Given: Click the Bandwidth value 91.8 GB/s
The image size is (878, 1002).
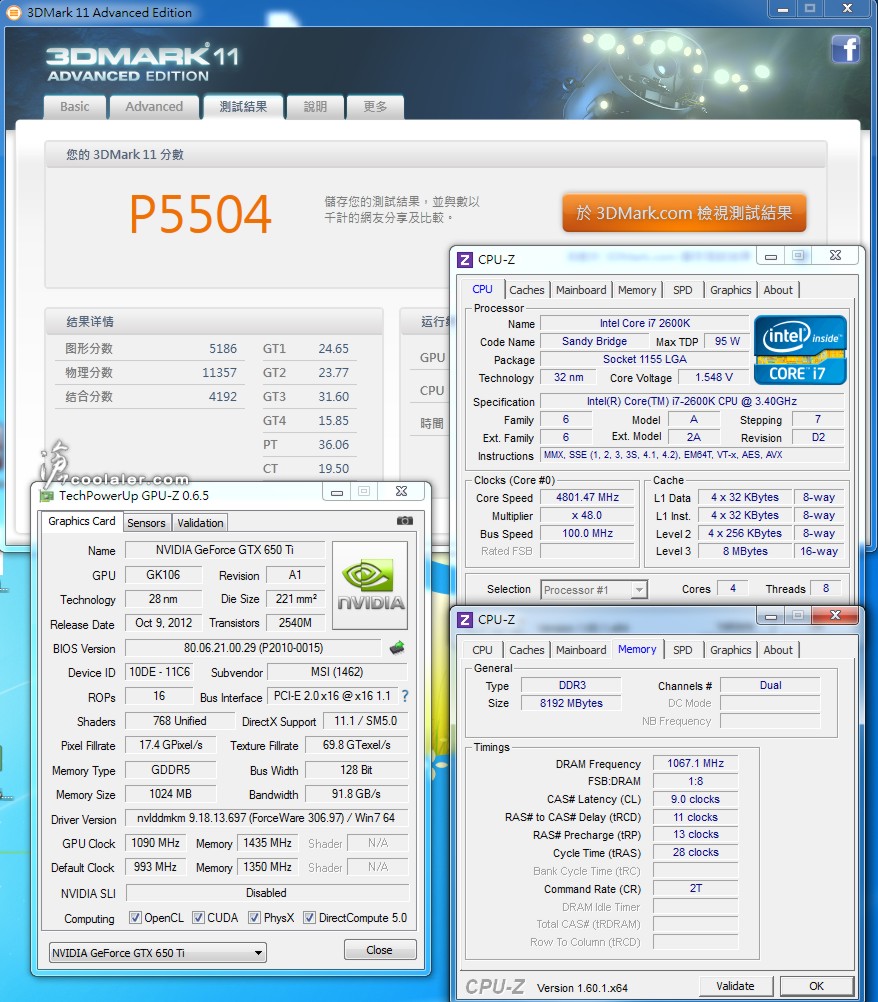Looking at the screenshot, I should tap(357, 794).
